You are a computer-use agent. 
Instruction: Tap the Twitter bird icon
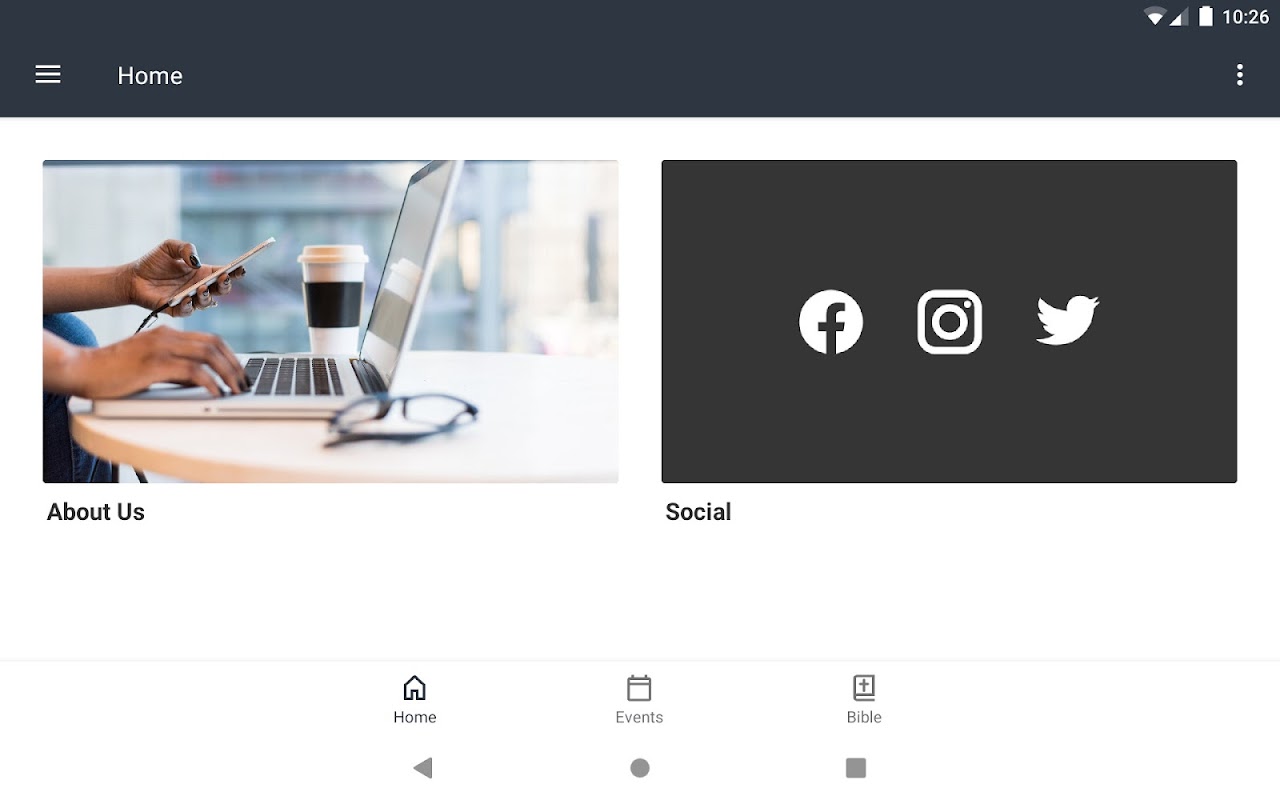click(1068, 321)
